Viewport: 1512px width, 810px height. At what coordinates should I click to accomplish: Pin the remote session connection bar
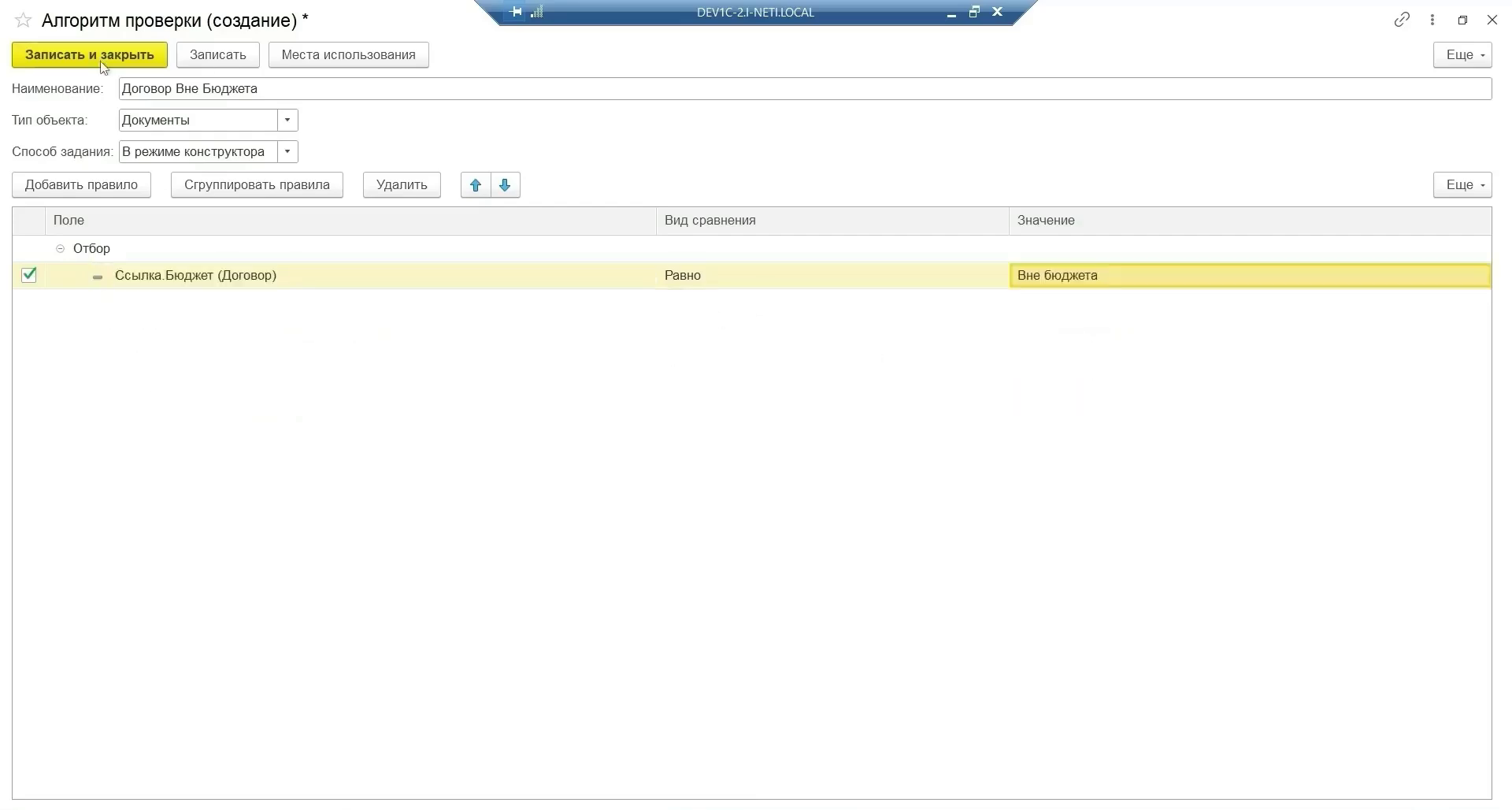click(x=516, y=12)
